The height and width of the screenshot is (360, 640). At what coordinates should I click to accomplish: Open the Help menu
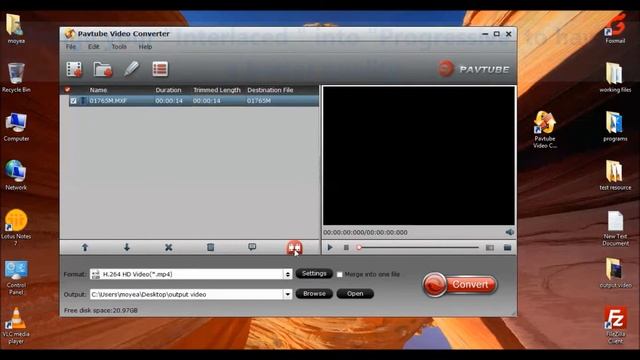145,47
